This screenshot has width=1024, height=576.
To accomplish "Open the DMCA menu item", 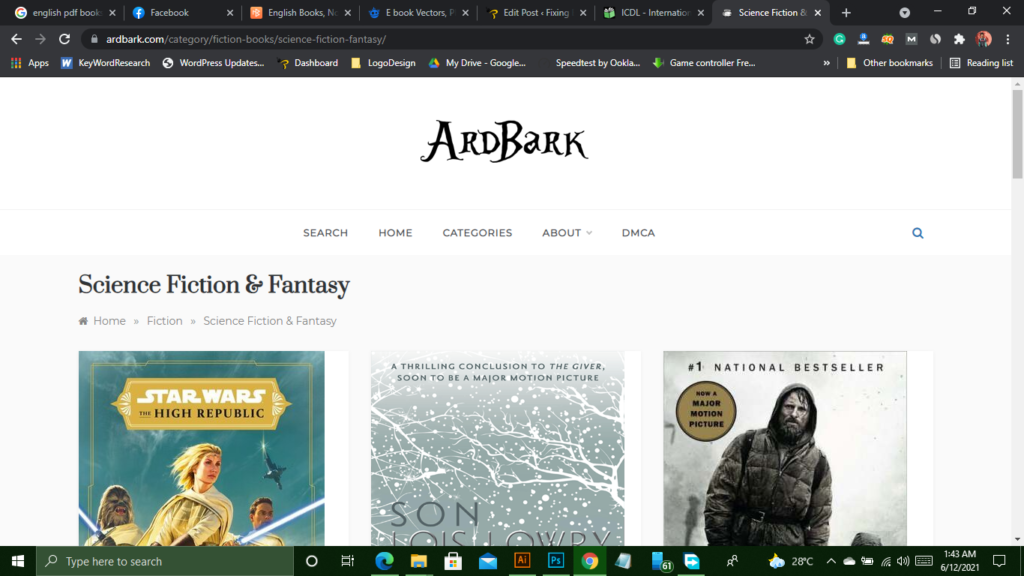I will click(638, 233).
